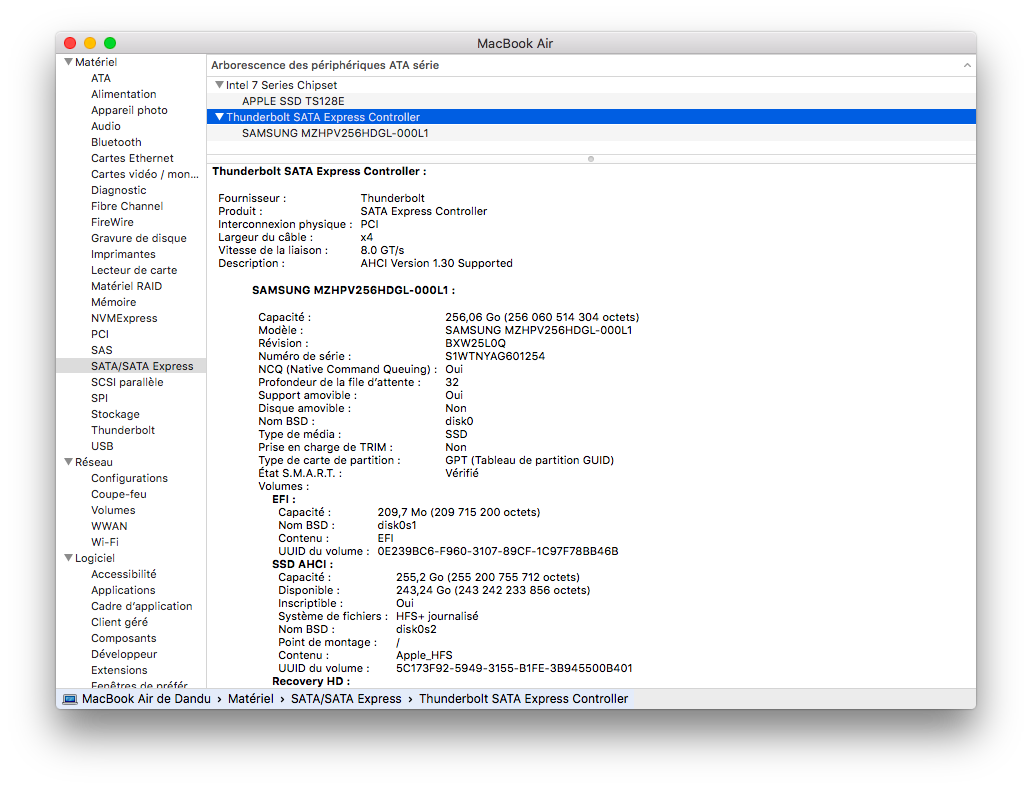Open the Cadre d'application category
This screenshot has height=789, width=1032.
(142, 606)
